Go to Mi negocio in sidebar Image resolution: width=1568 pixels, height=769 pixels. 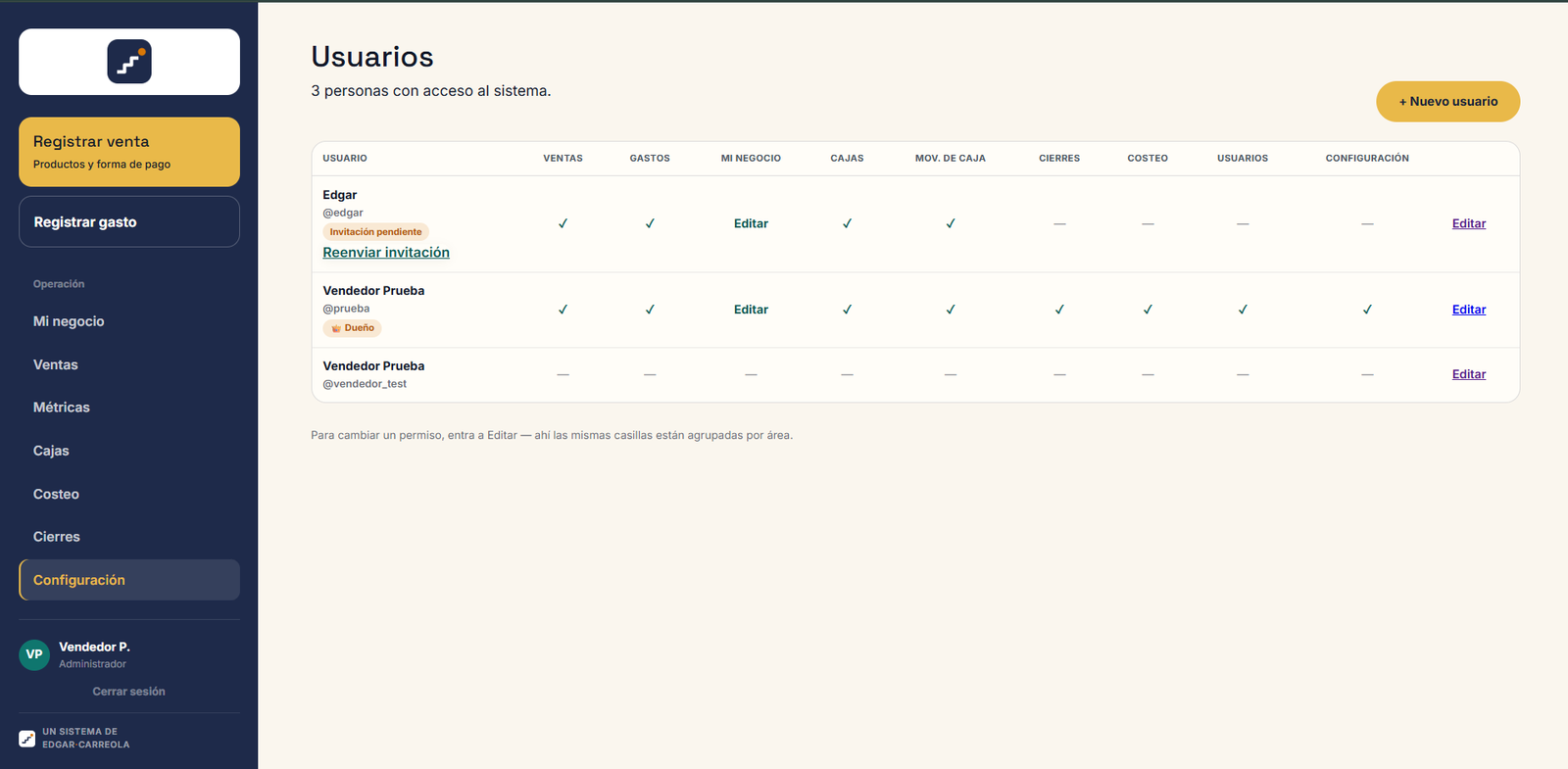coord(129,321)
